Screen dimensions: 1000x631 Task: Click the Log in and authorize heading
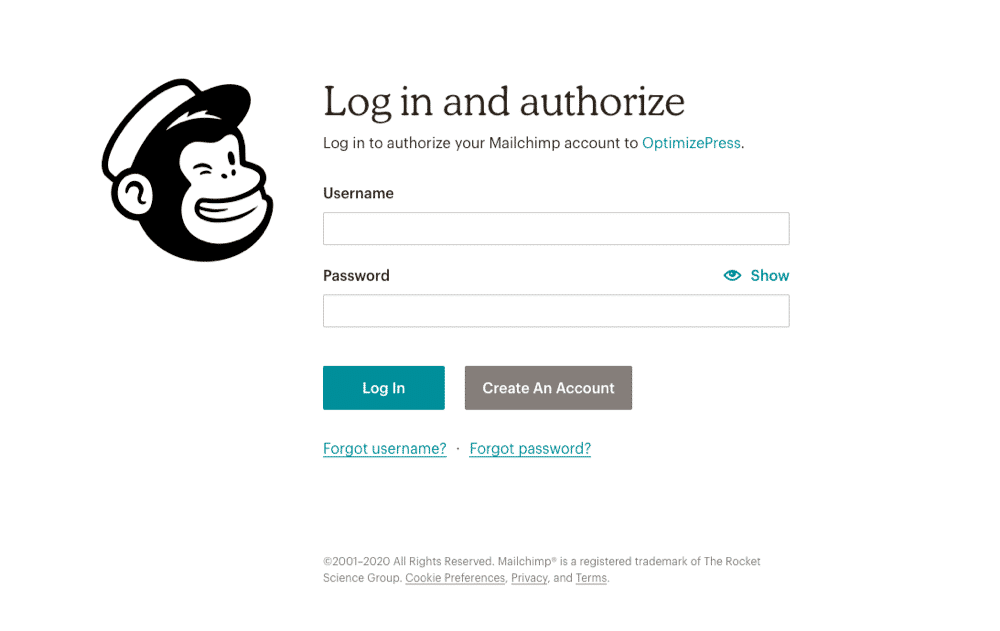tap(504, 102)
